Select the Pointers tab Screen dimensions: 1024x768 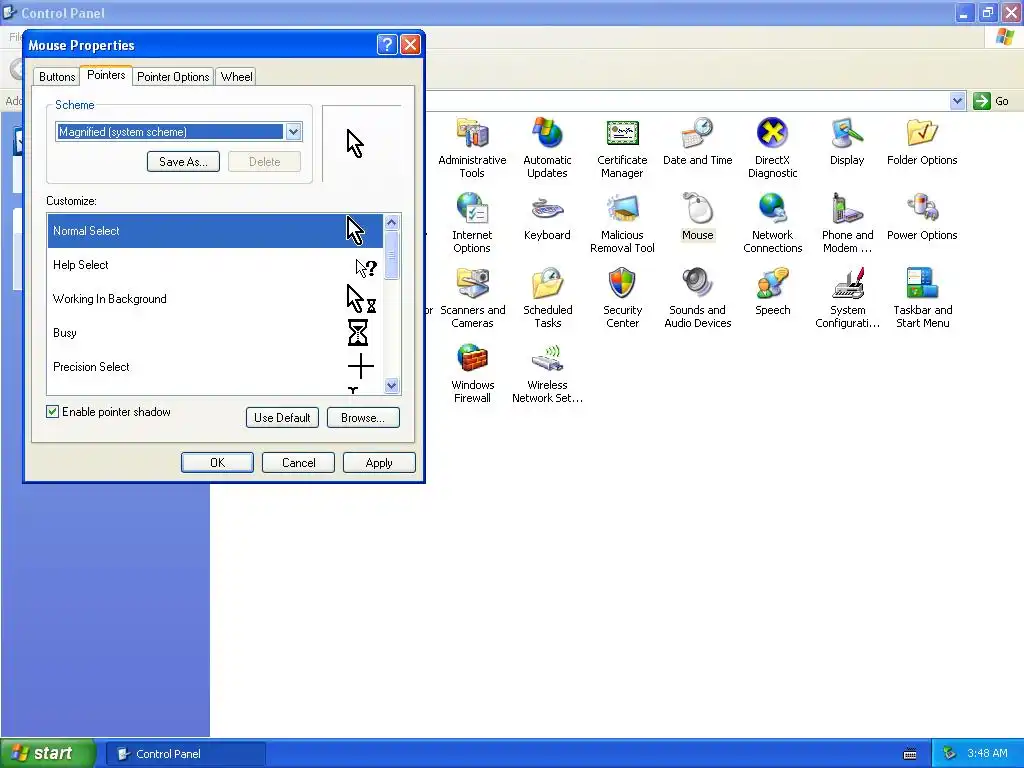[106, 75]
